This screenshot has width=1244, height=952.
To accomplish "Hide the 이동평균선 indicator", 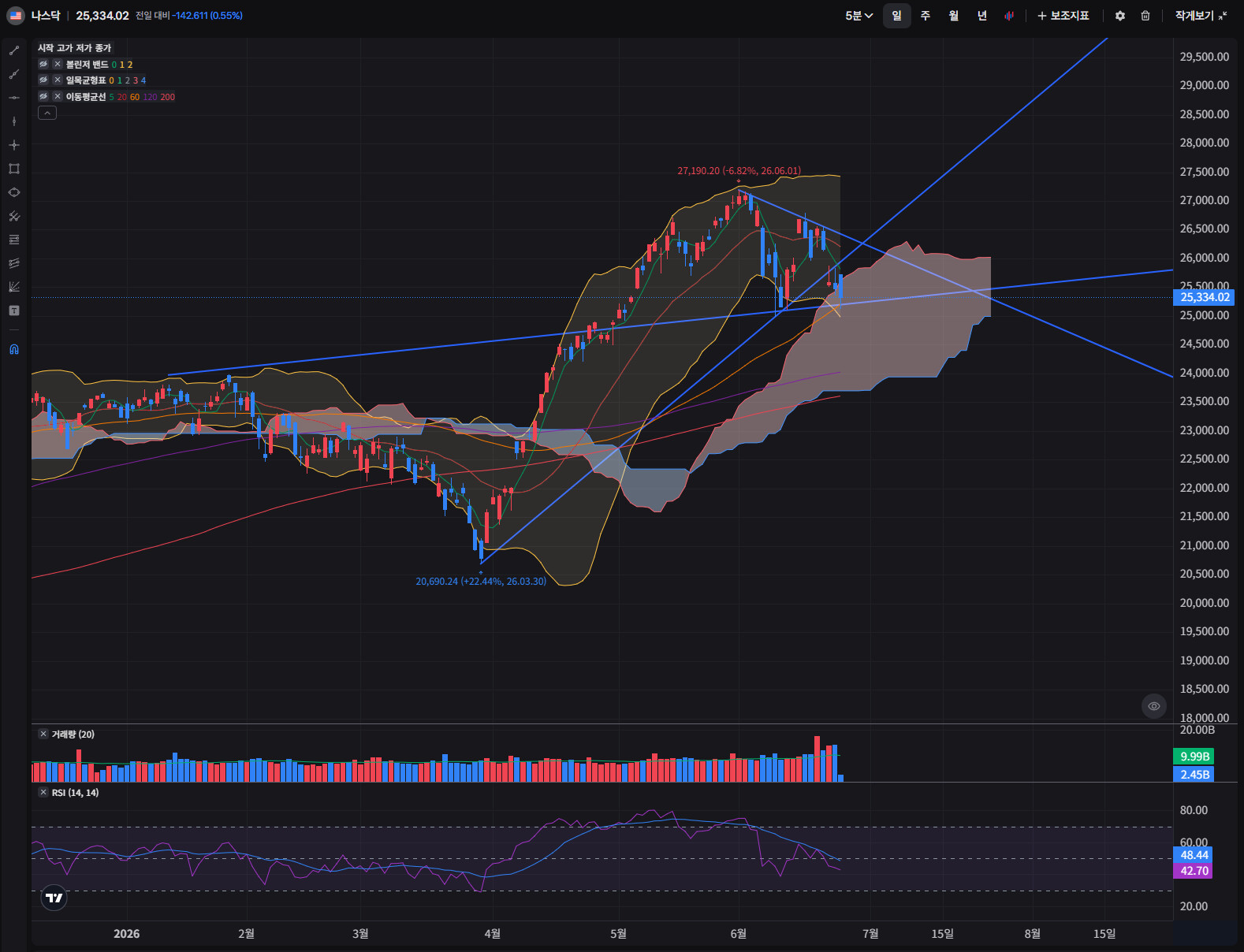I will coord(43,96).
